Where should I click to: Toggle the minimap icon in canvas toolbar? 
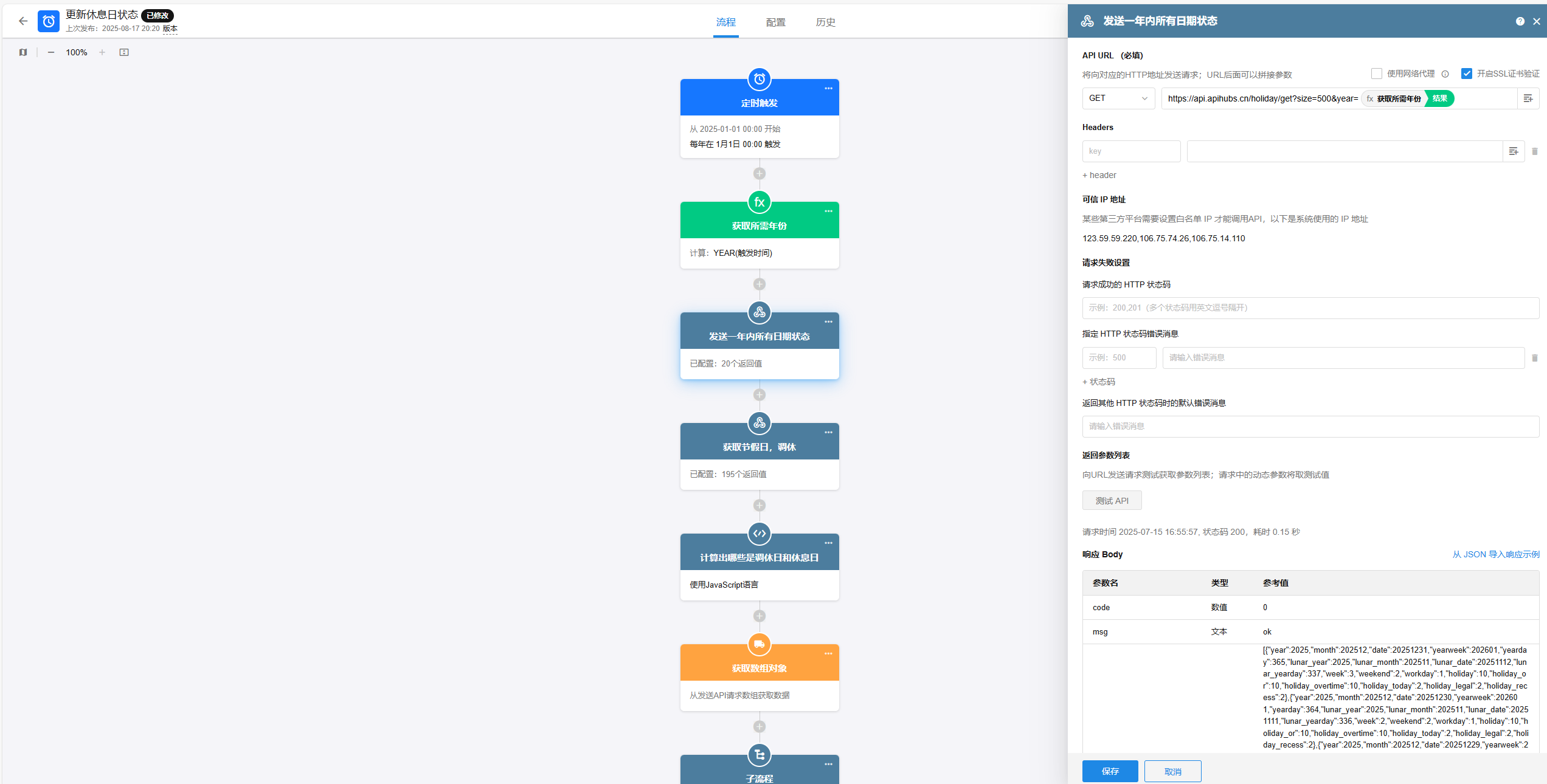[23, 52]
